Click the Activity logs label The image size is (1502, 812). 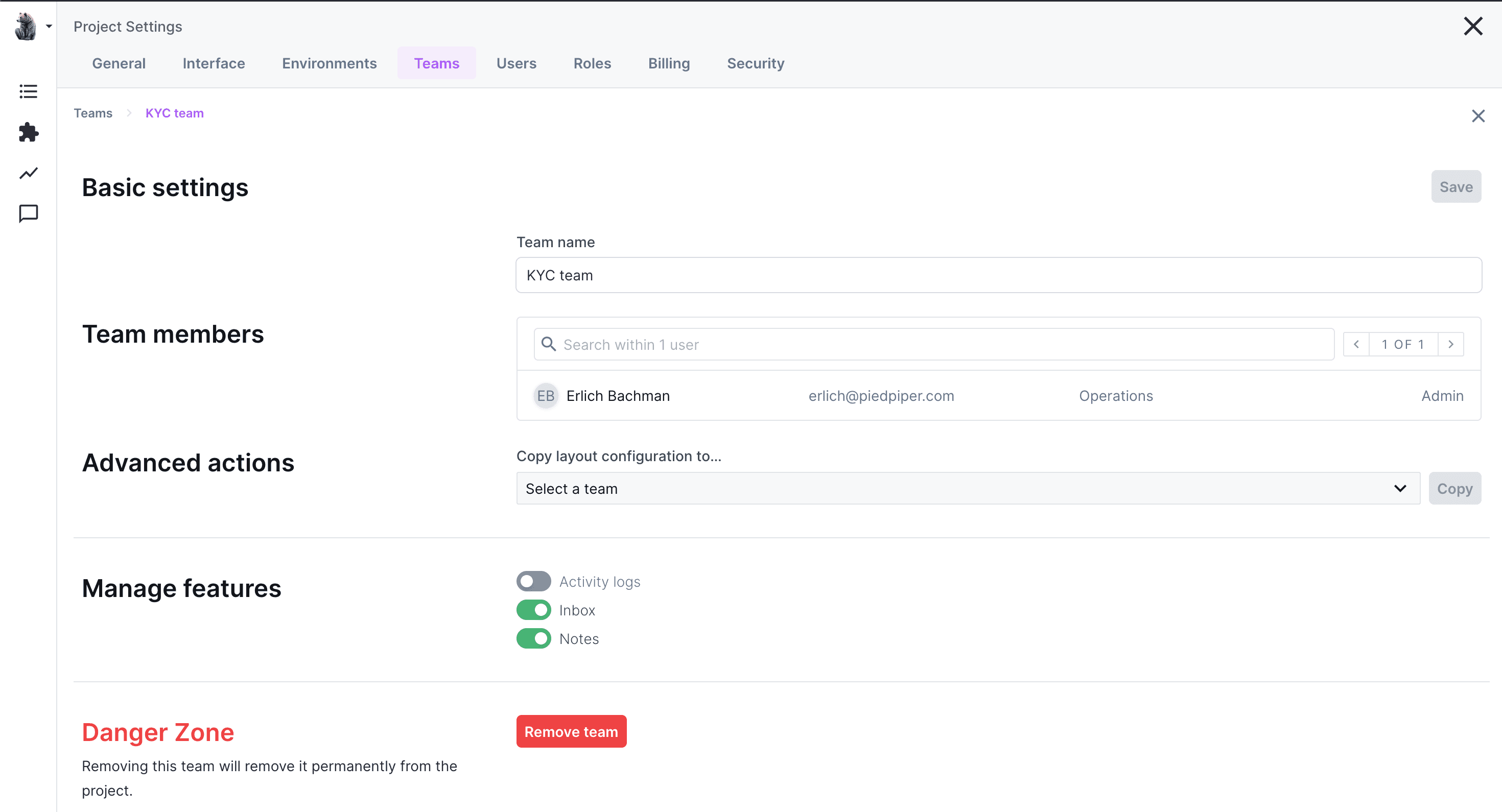tap(599, 582)
